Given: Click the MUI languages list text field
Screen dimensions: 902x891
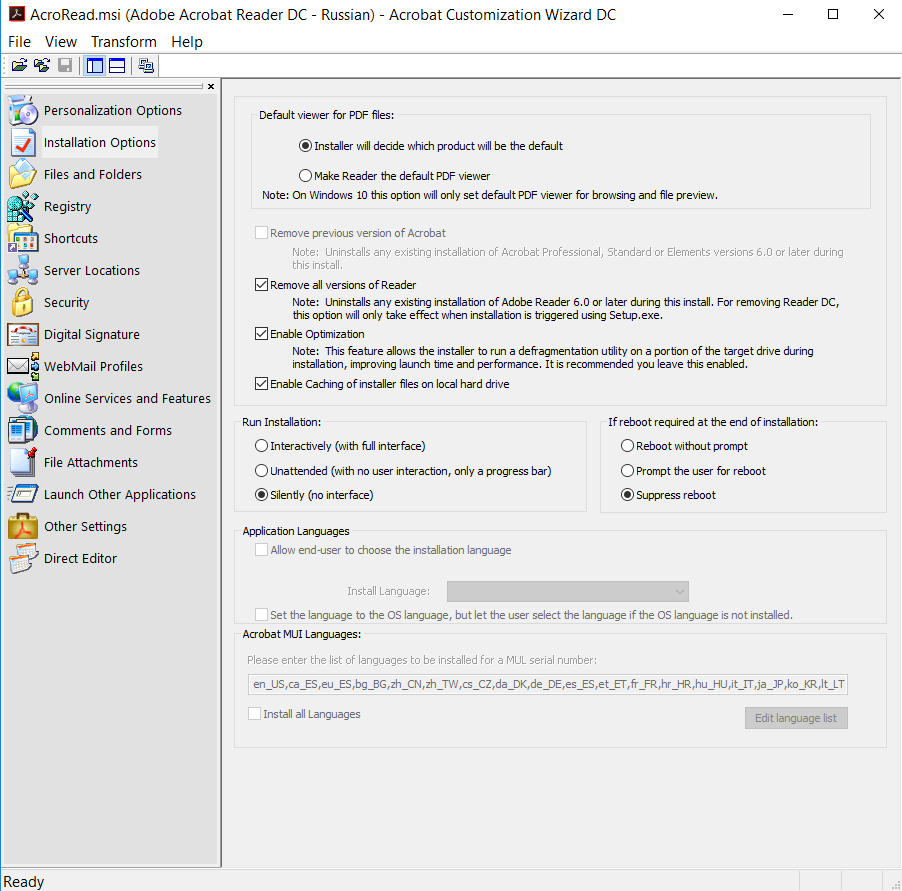Looking at the screenshot, I should point(548,684).
